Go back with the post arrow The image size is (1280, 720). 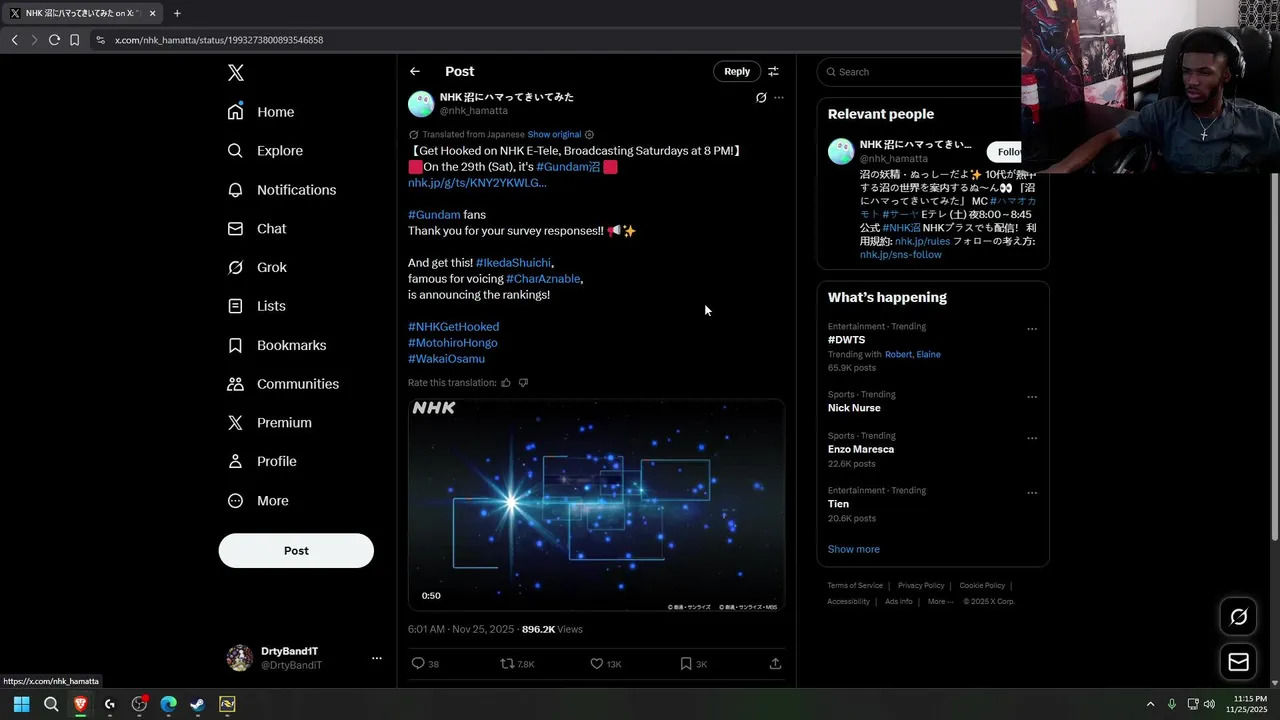click(x=415, y=71)
